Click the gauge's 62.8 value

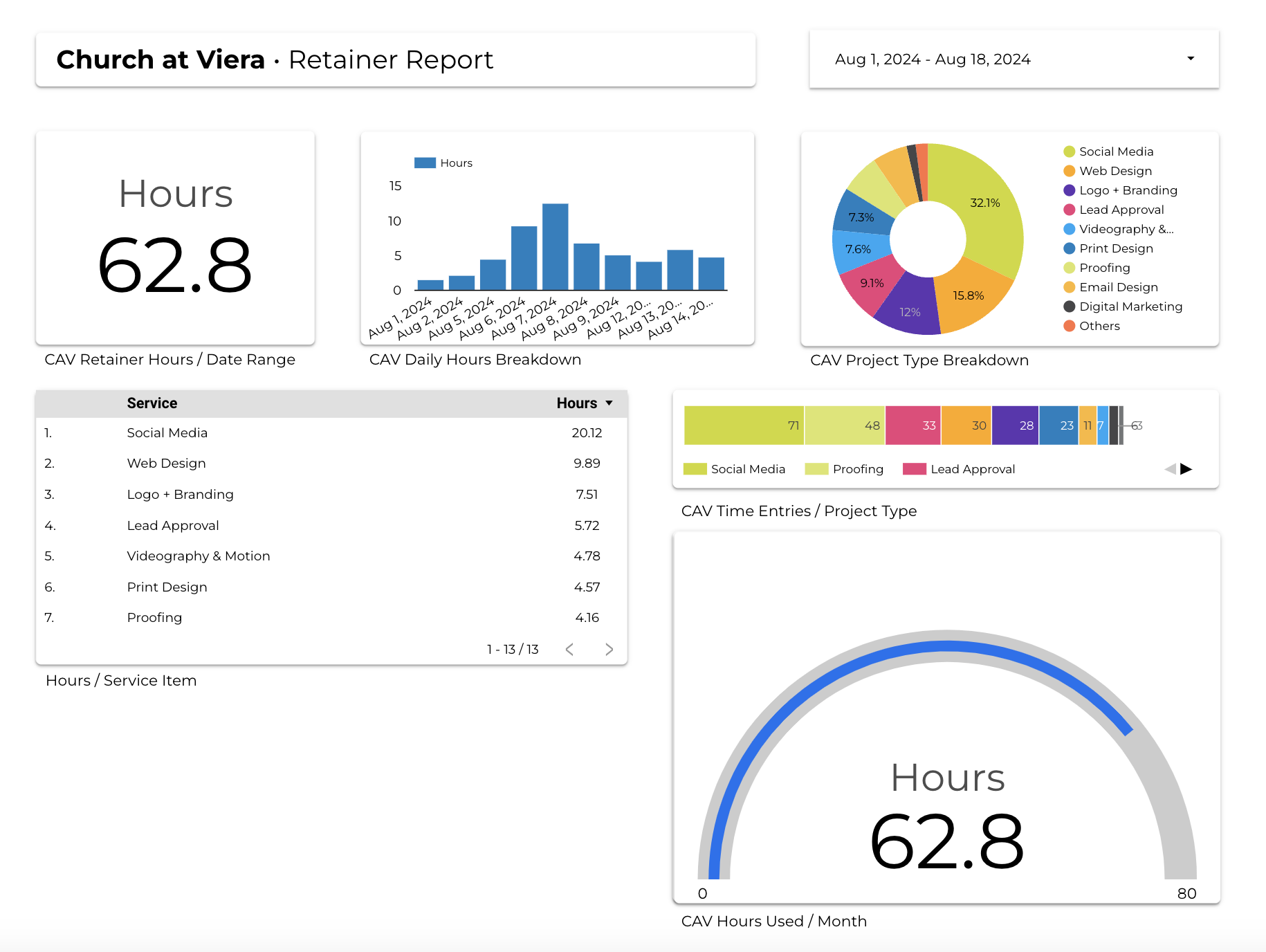[x=946, y=842]
